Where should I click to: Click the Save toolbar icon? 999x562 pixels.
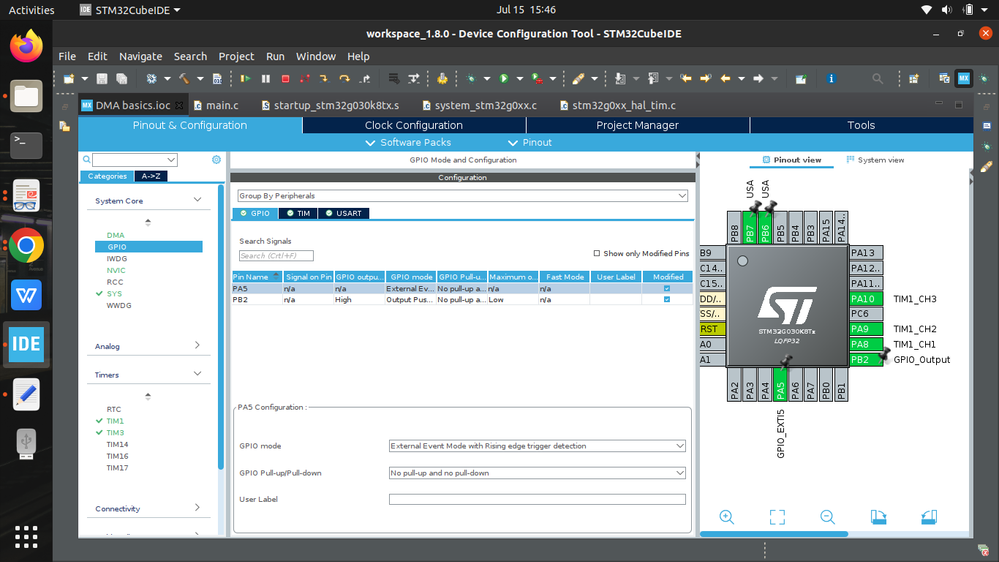(101, 78)
